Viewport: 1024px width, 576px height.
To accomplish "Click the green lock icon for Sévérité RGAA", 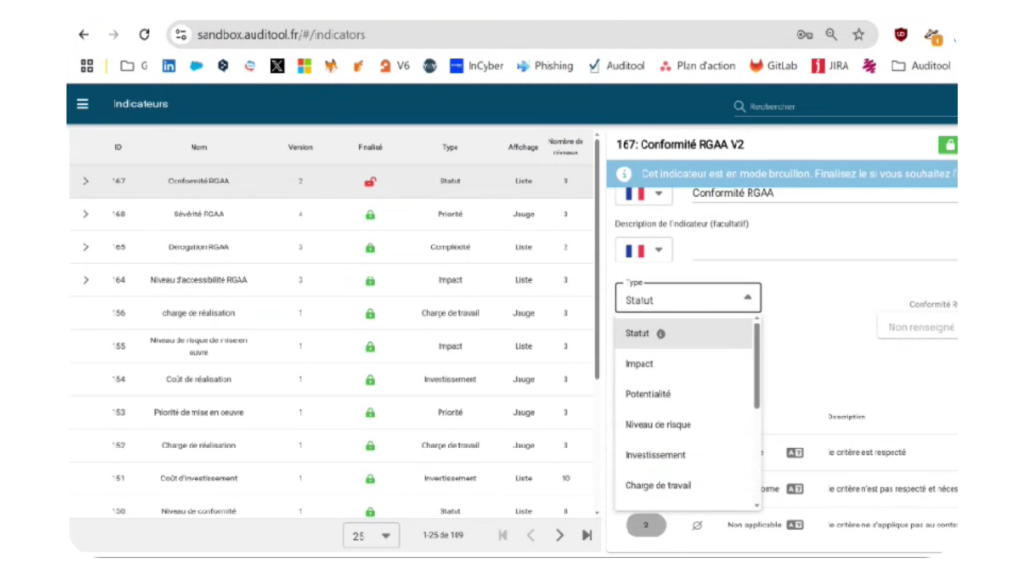I will click(x=370, y=214).
